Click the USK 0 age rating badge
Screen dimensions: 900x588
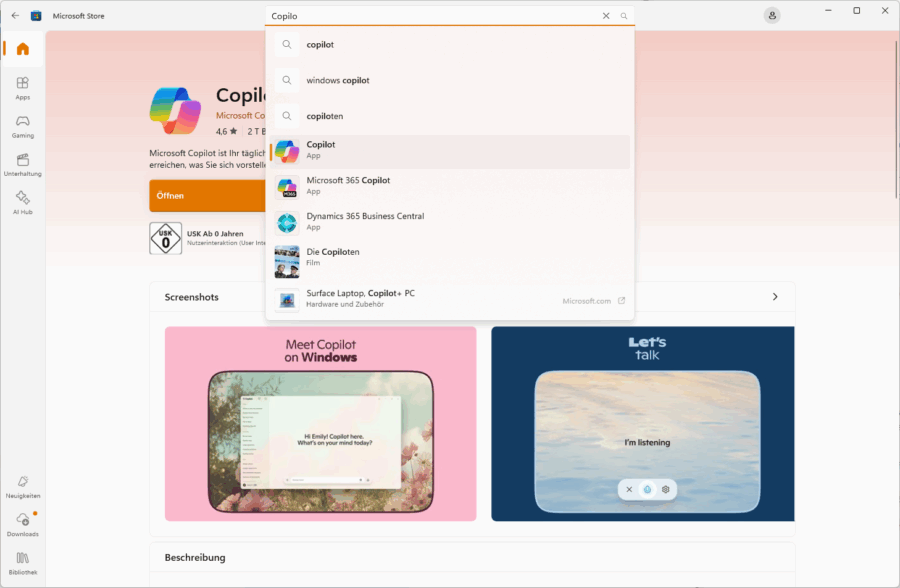click(x=166, y=238)
